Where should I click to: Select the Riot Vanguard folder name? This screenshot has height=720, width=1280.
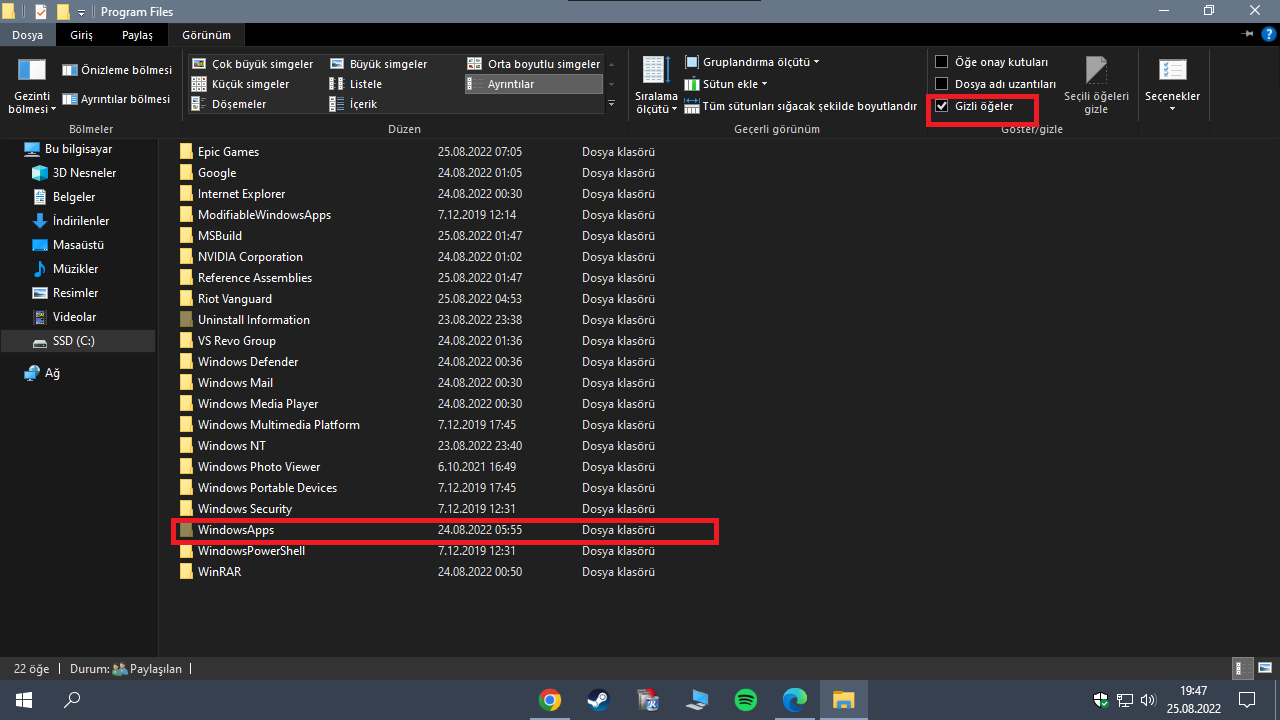pos(235,299)
